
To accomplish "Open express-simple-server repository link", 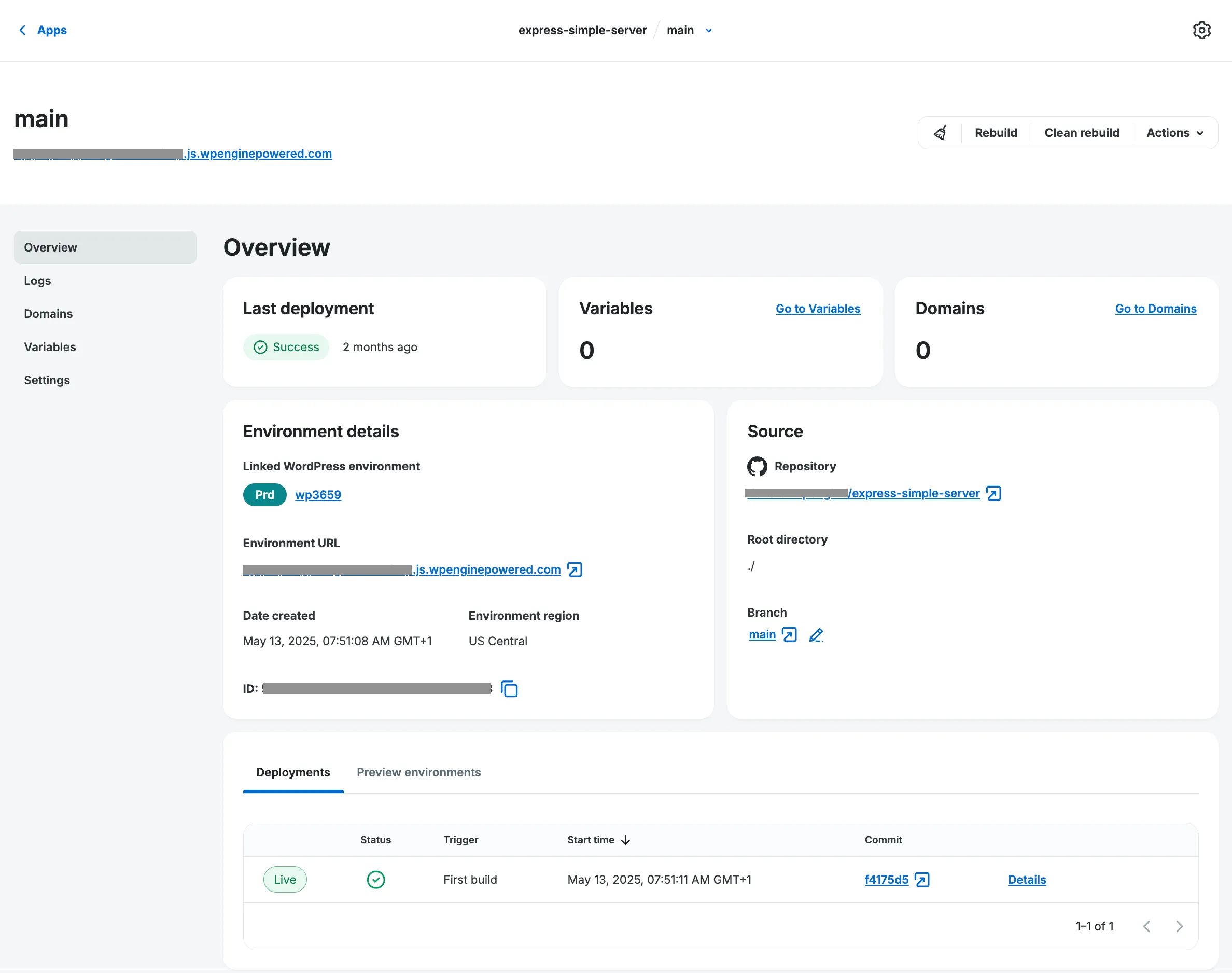I will click(x=862, y=493).
